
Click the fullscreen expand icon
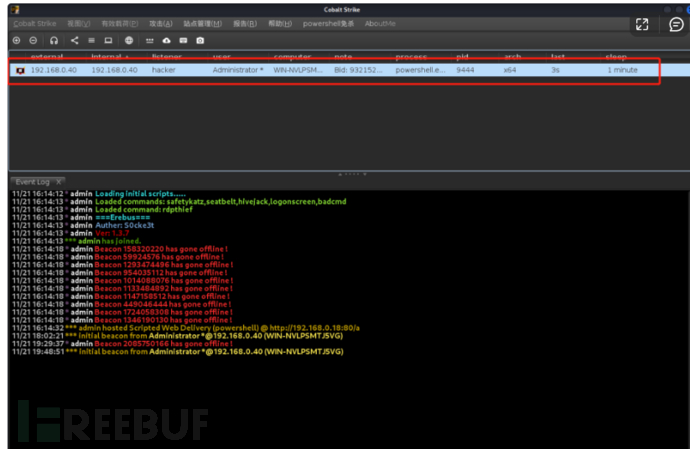pyautogui.click(x=642, y=24)
